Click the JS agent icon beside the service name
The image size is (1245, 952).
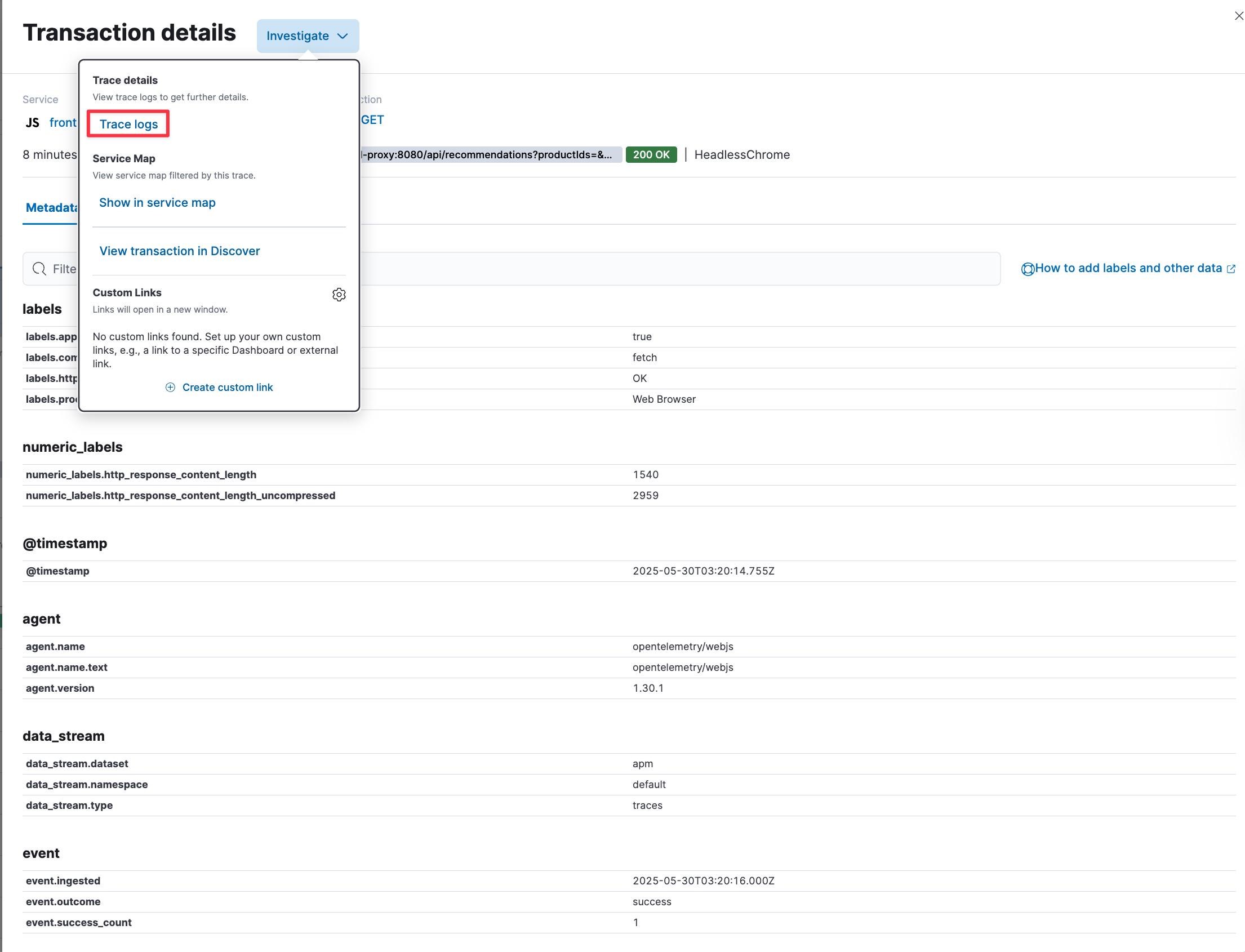point(33,123)
